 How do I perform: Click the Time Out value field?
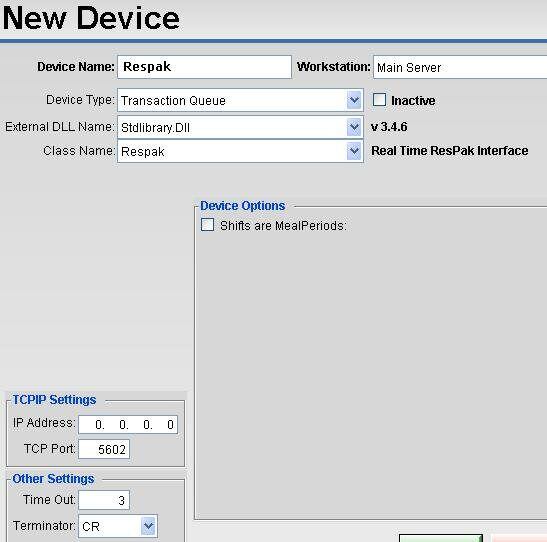pyautogui.click(x=104, y=500)
